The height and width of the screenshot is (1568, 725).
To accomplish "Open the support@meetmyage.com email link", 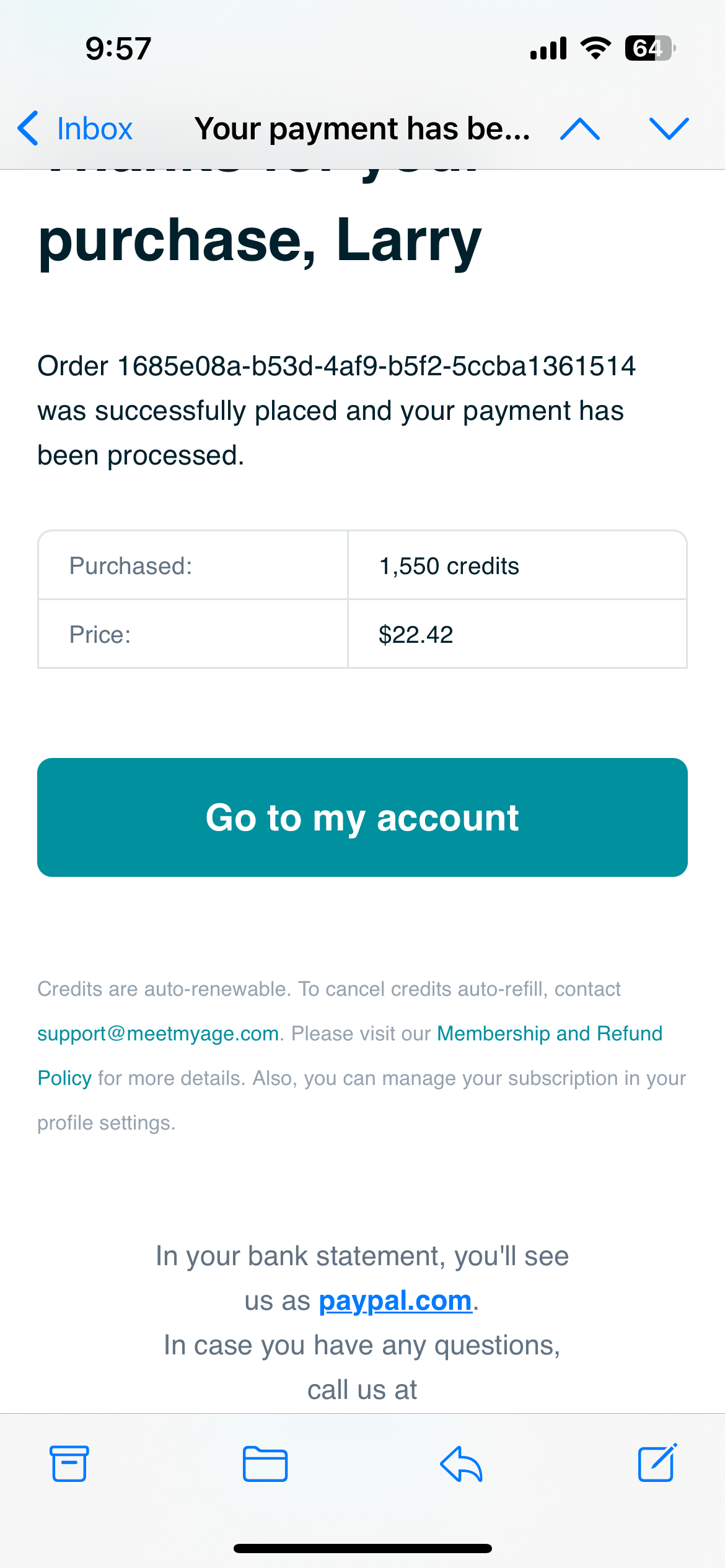I will coord(158,1034).
